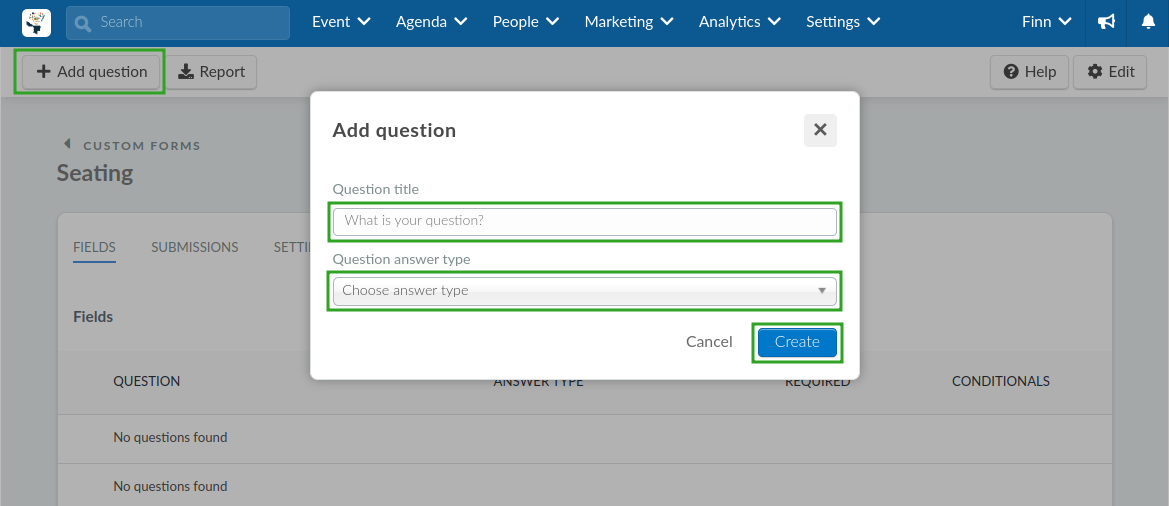Expand the Finn user dropdown

tap(1047, 22)
